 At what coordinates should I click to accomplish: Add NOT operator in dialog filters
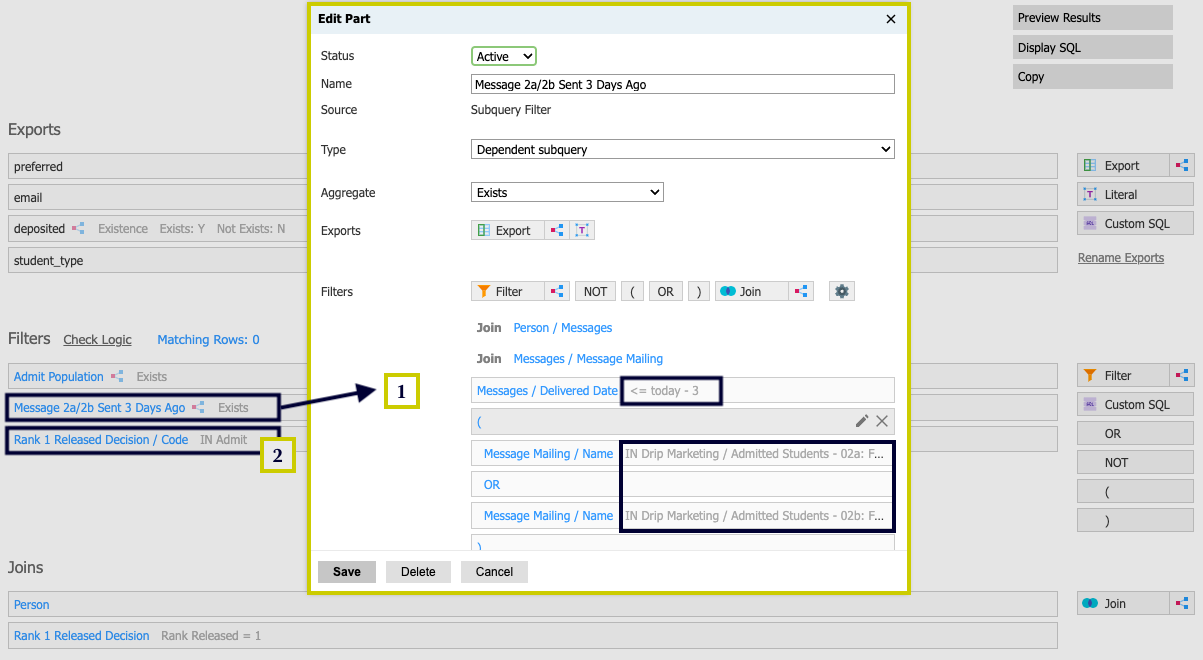pyautogui.click(x=595, y=291)
